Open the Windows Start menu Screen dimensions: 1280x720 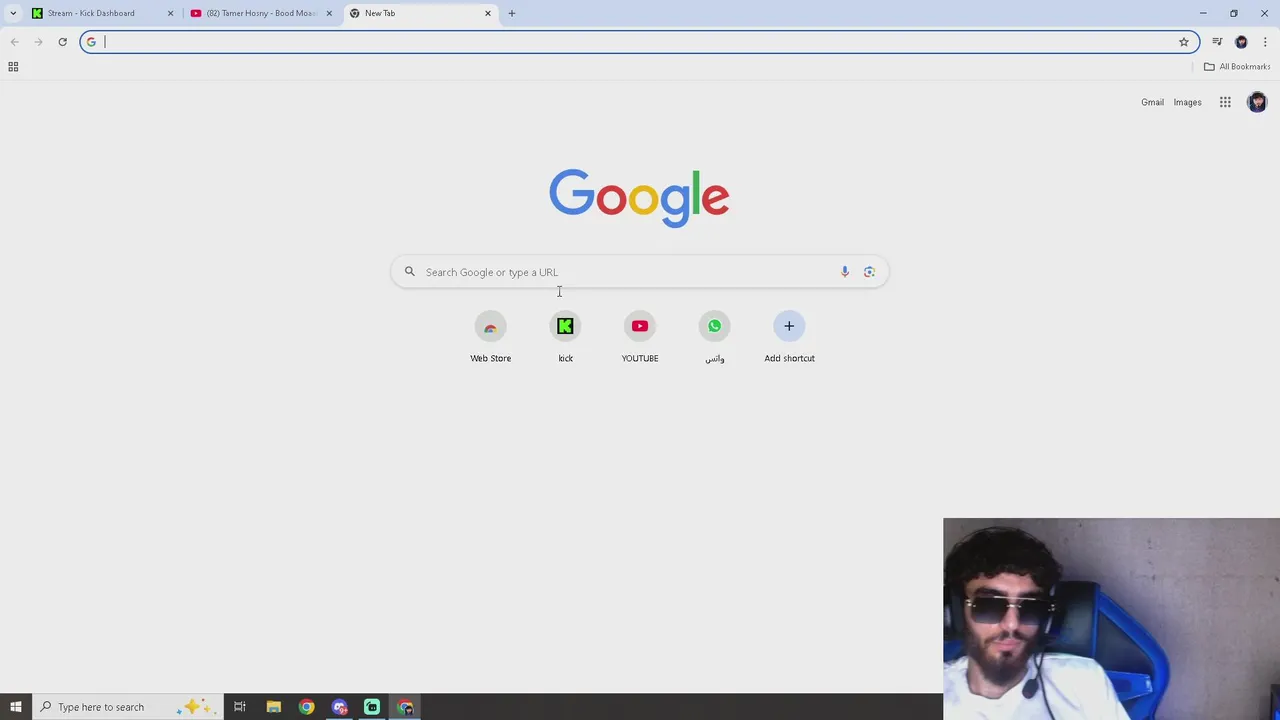pos(15,707)
